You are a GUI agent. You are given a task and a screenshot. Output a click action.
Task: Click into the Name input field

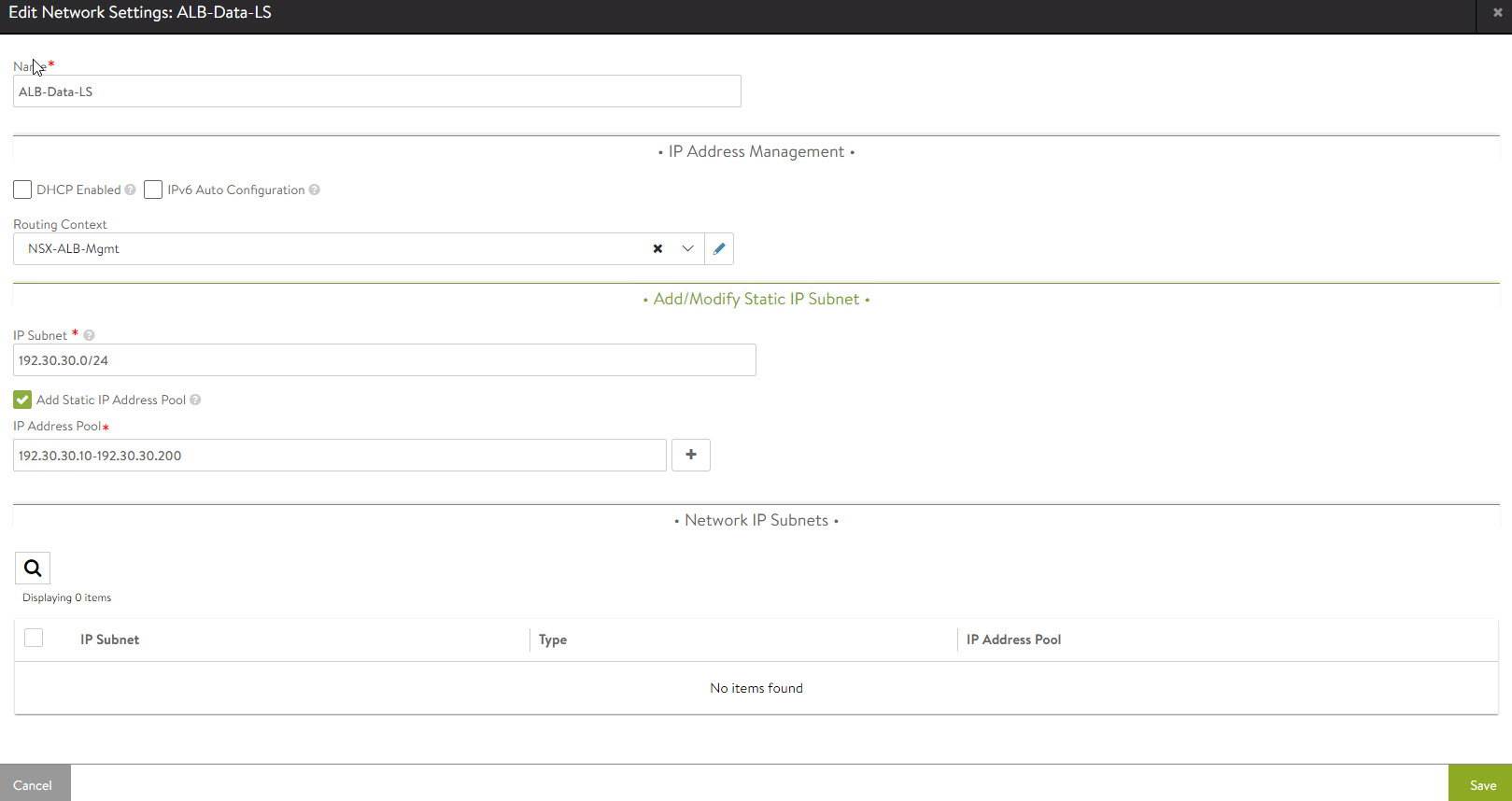[x=376, y=91]
